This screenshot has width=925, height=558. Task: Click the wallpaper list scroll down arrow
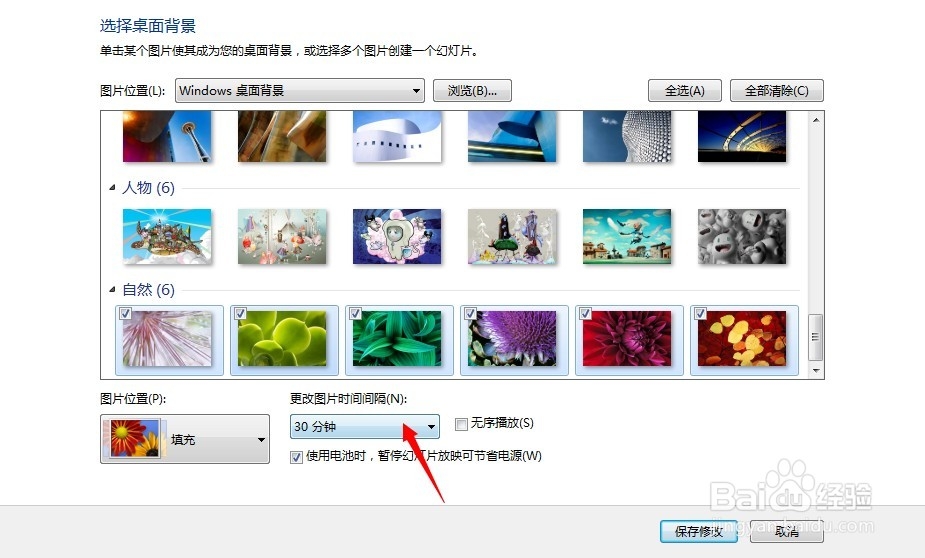pyautogui.click(x=816, y=370)
